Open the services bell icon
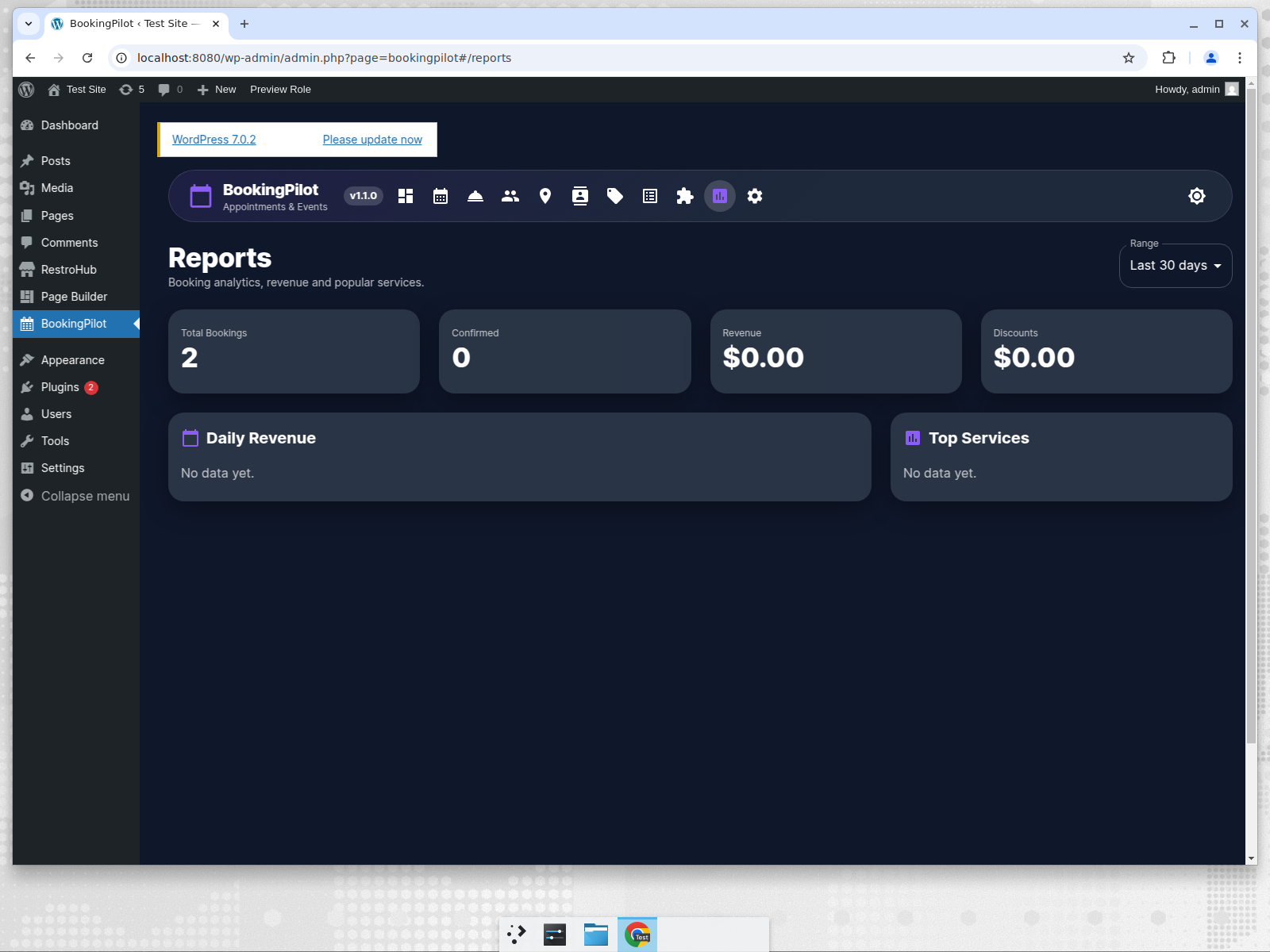 click(475, 196)
